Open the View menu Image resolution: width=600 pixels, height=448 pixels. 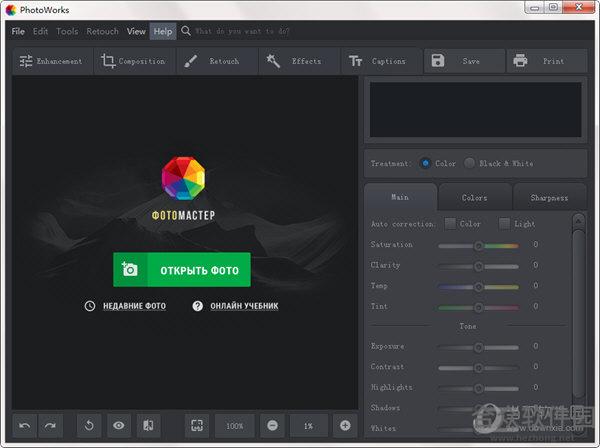tap(136, 31)
